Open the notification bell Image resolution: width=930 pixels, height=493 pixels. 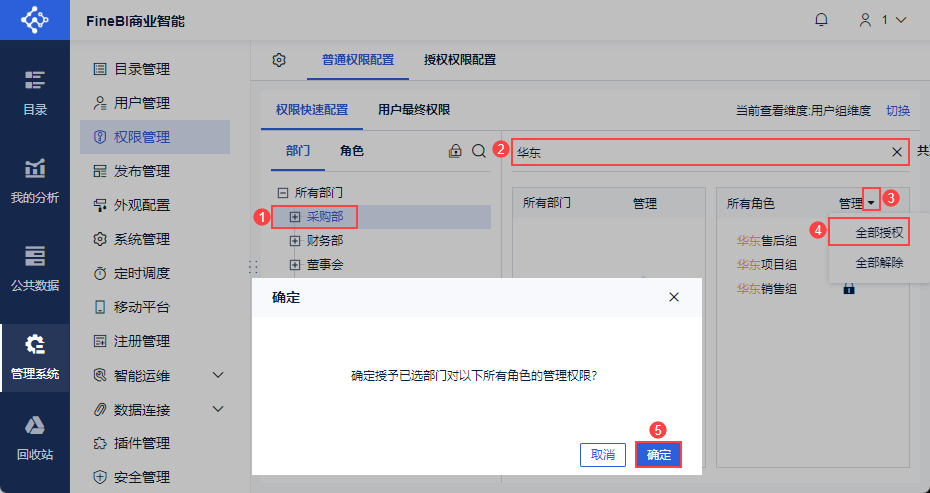click(821, 20)
